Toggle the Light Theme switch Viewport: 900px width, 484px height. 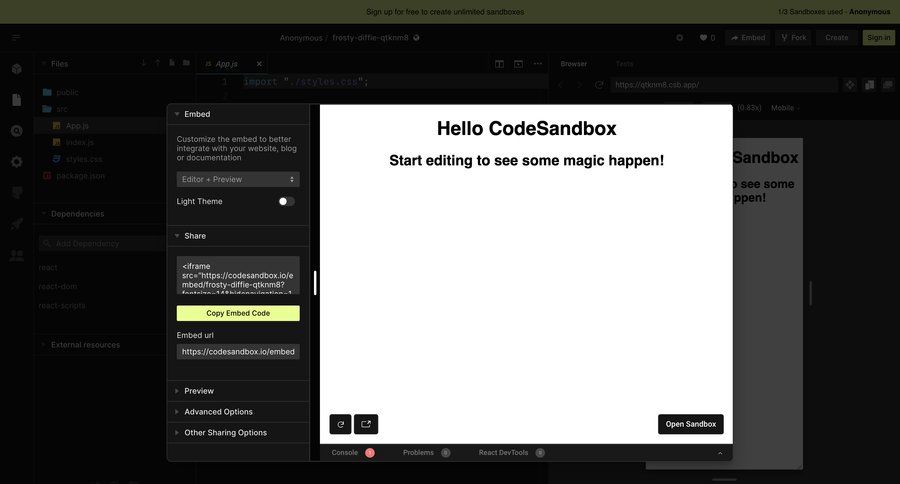286,202
